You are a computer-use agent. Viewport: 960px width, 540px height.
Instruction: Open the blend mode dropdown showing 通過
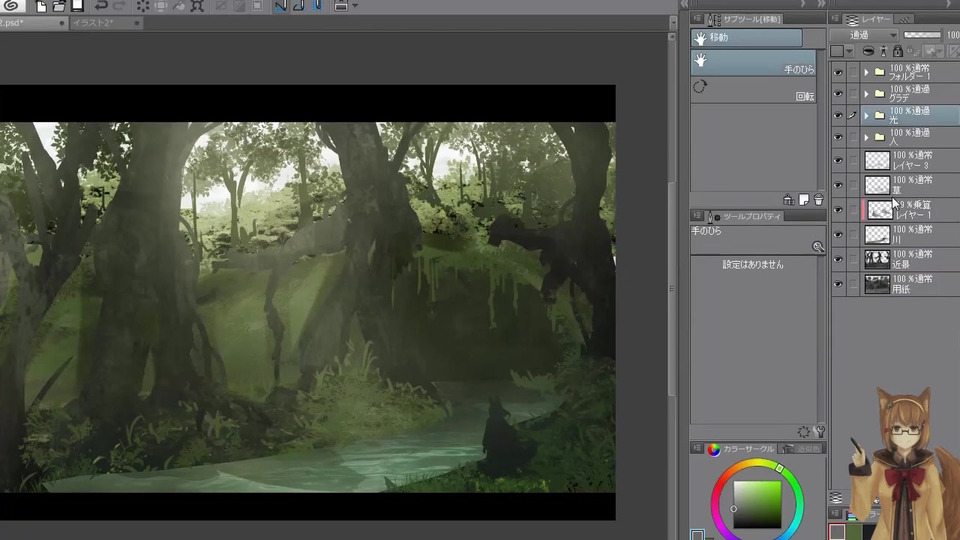tap(863, 35)
